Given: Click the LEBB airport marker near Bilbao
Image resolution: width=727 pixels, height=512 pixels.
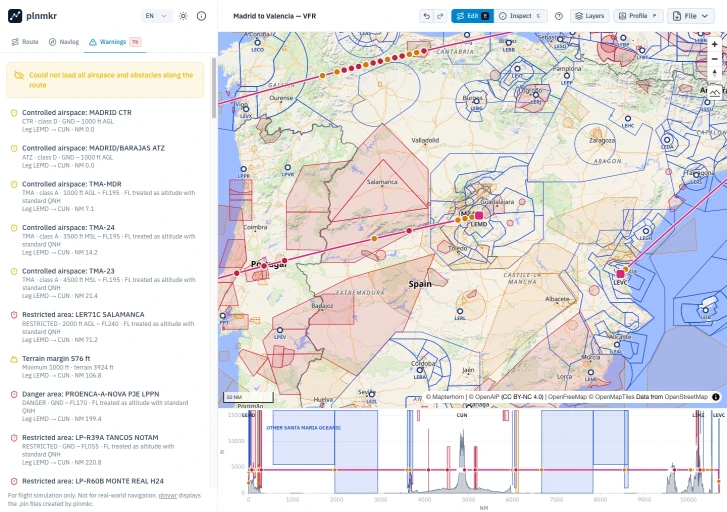Looking at the screenshot, I should pos(509,43).
